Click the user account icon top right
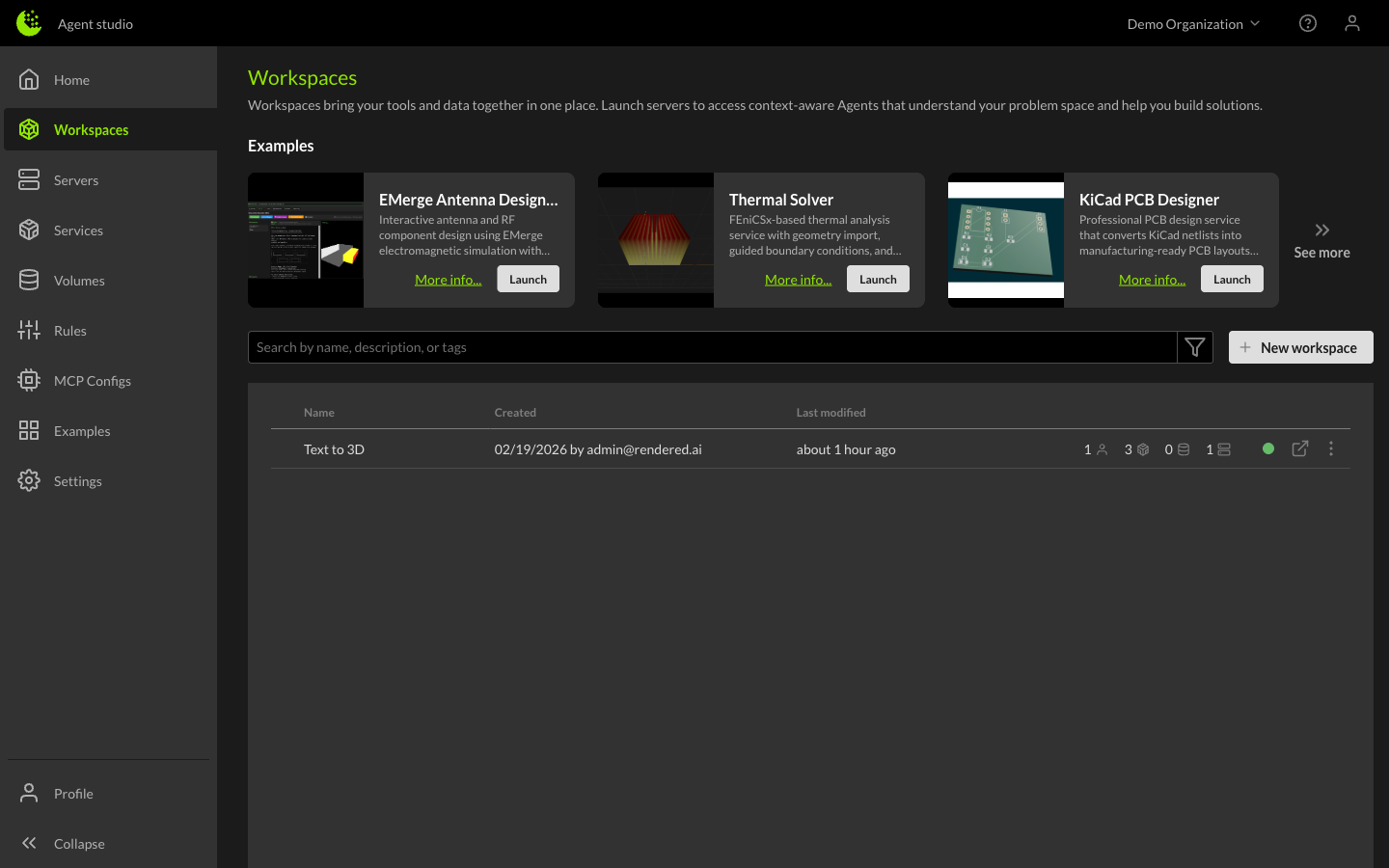The image size is (1389, 868). pos(1351,22)
